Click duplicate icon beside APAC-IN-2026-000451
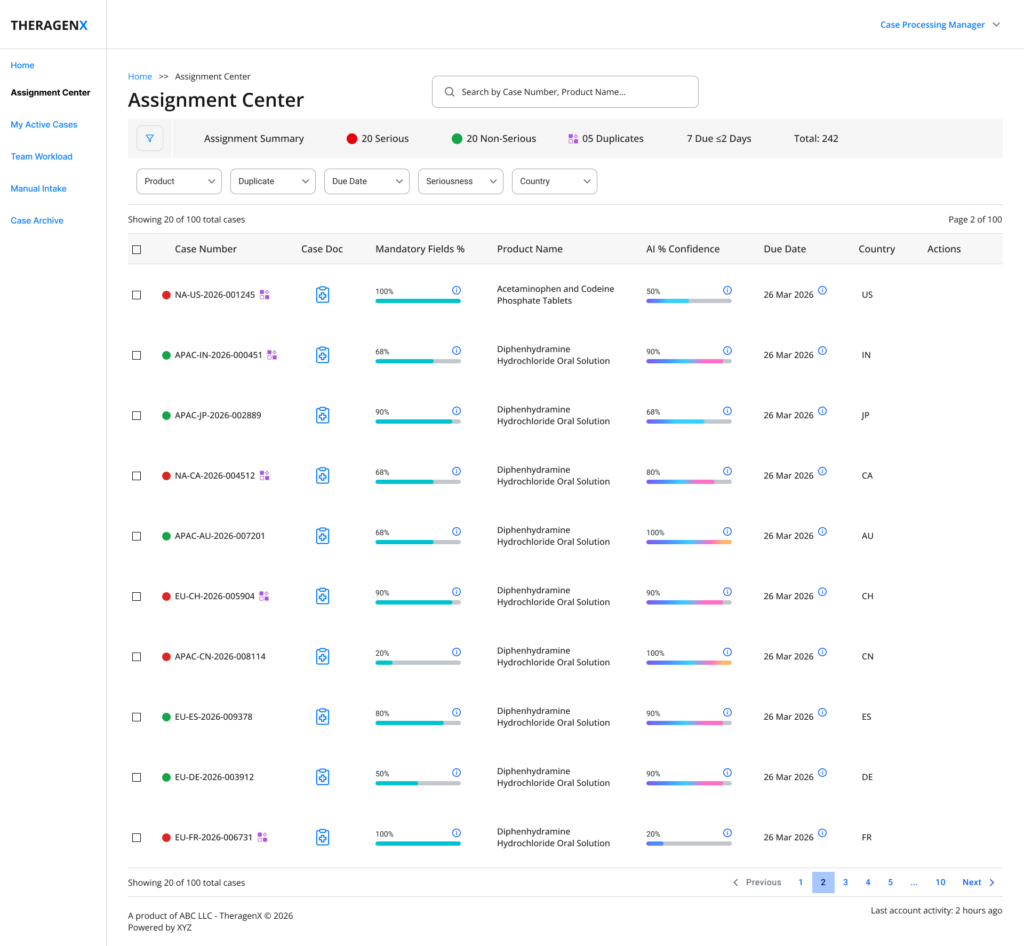Image resolution: width=1024 pixels, height=946 pixels. 272,355
